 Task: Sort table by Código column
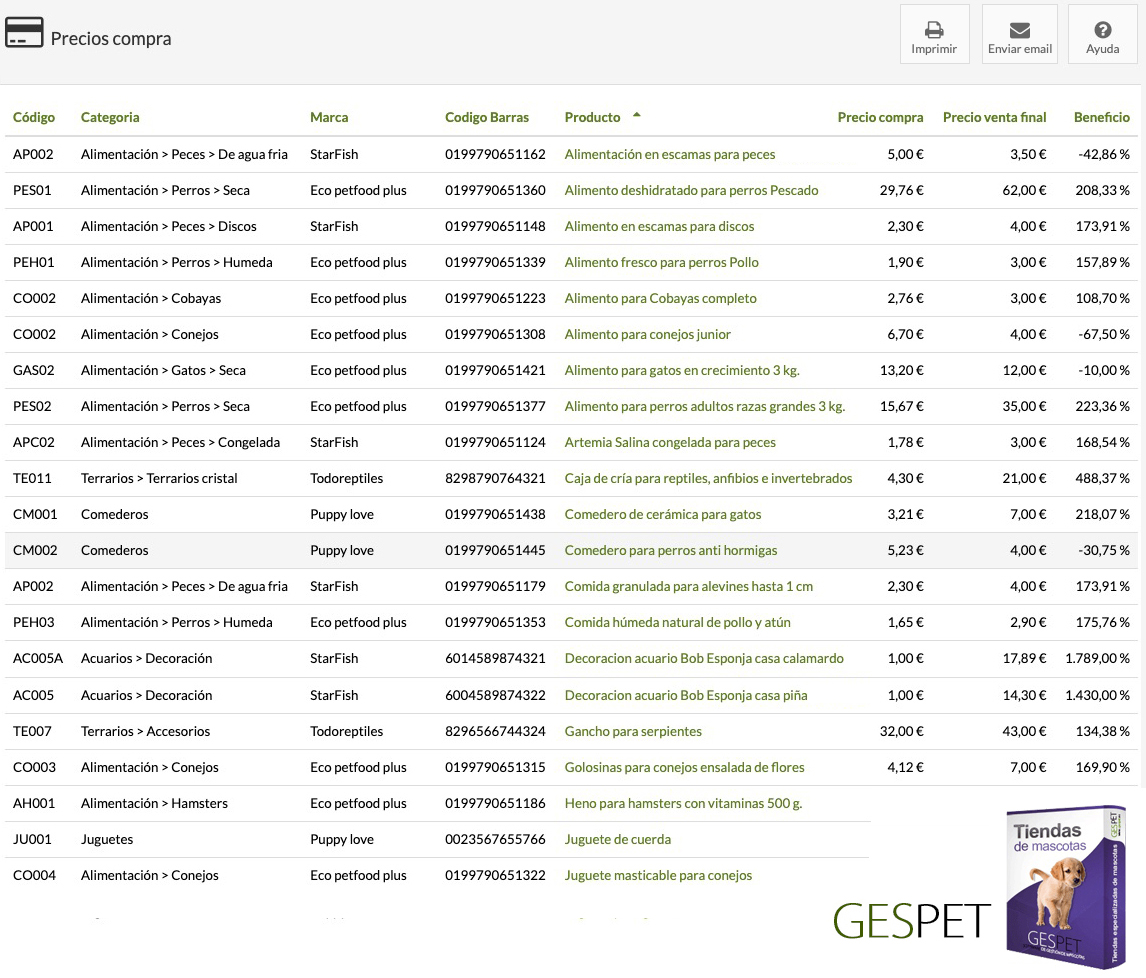pos(34,117)
